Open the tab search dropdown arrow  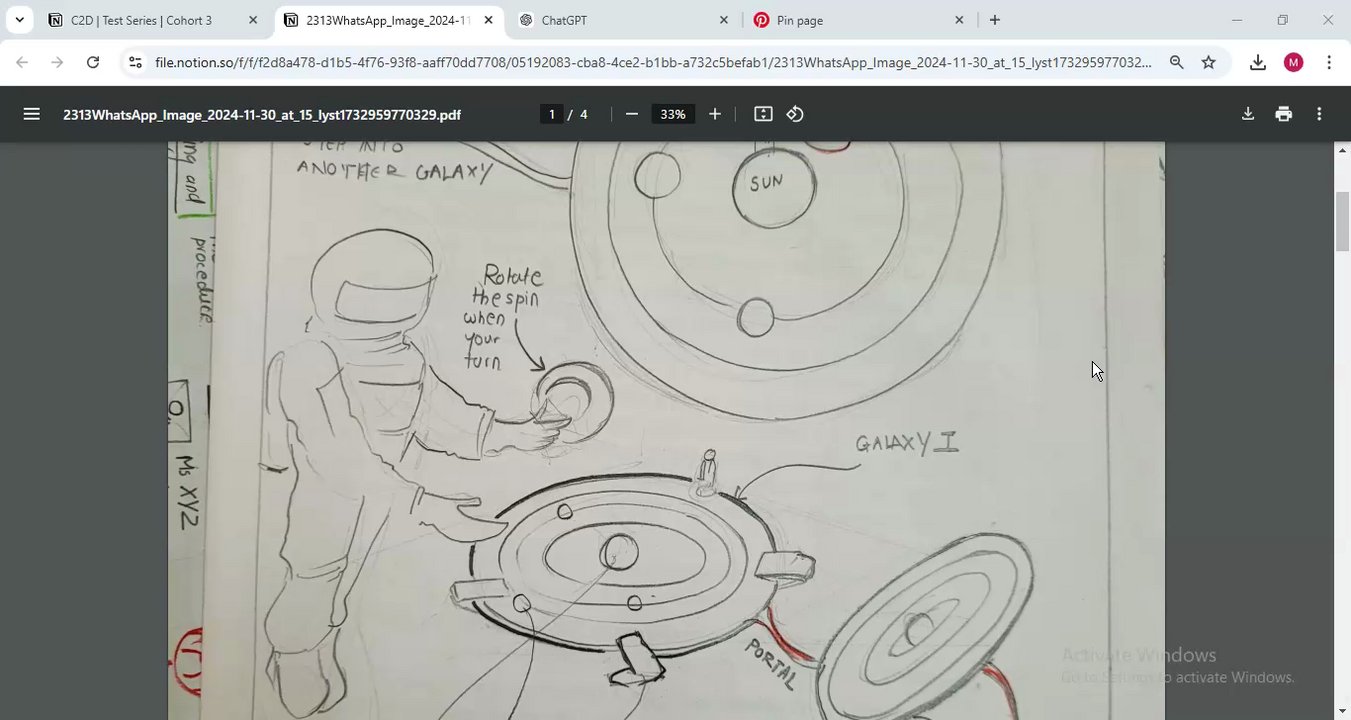(19, 20)
